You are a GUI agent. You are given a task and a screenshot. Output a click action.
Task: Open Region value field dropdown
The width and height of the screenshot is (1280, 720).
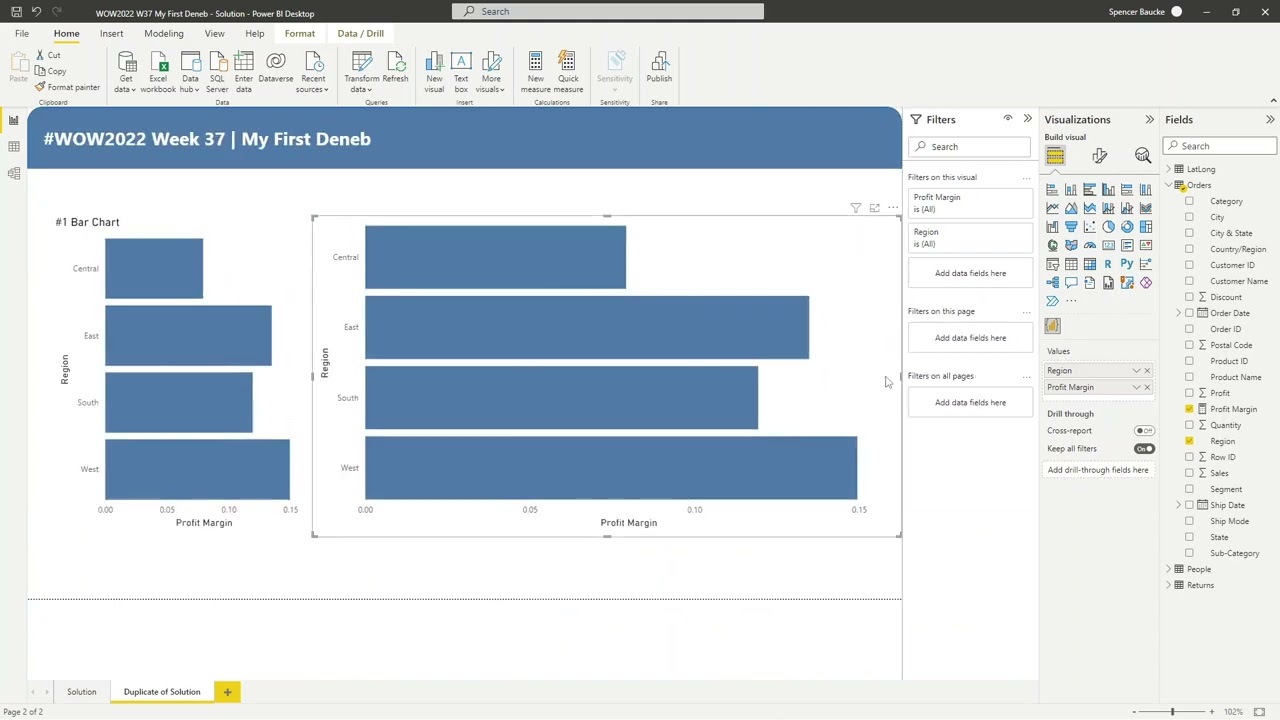(1136, 371)
